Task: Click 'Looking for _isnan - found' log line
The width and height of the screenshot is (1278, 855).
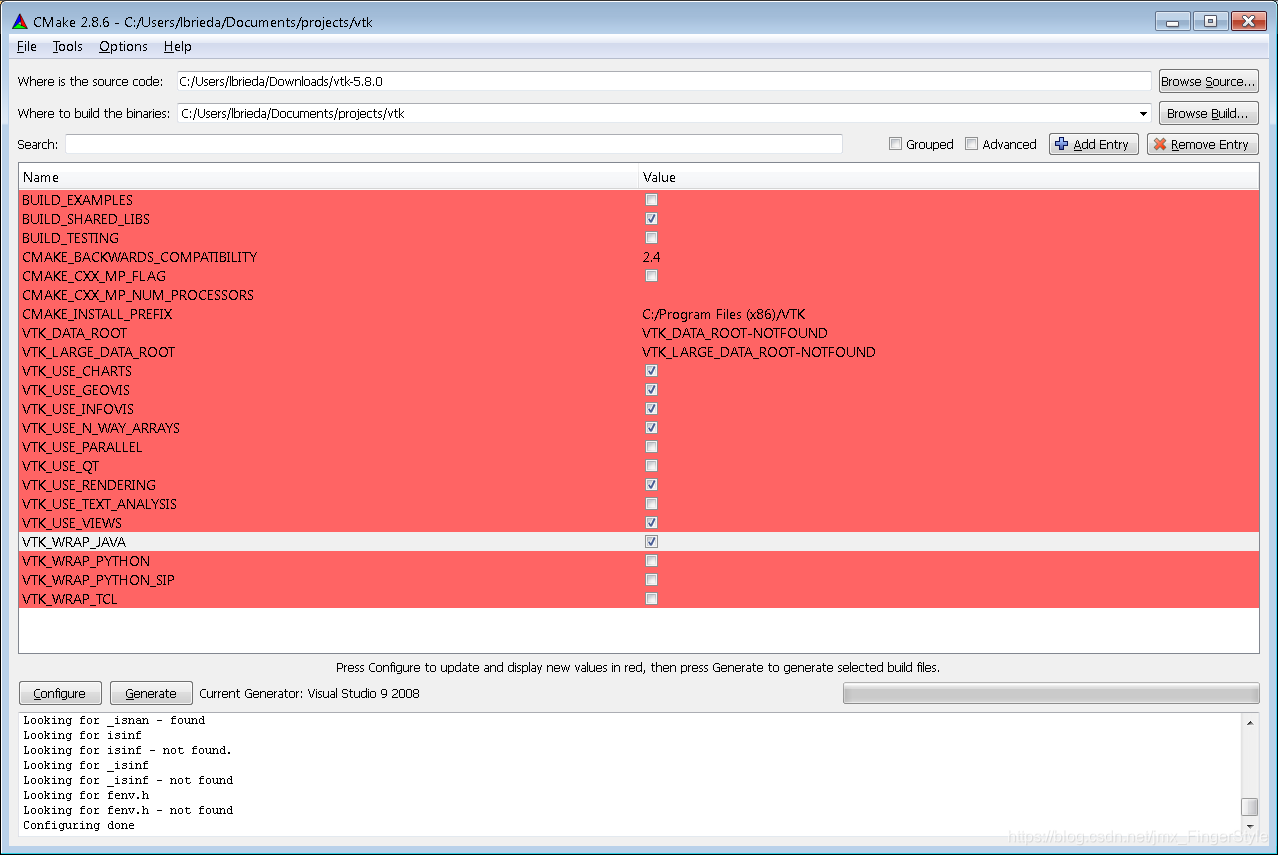Action: pyautogui.click(x=114, y=721)
